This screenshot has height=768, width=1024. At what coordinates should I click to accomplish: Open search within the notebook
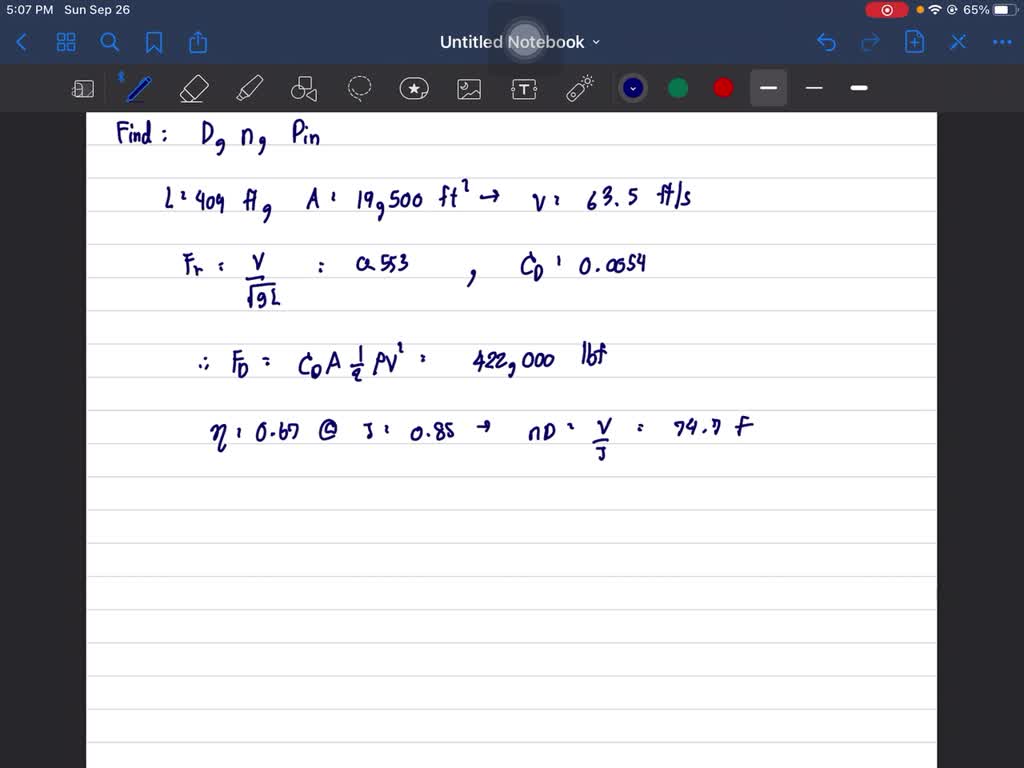coord(110,42)
